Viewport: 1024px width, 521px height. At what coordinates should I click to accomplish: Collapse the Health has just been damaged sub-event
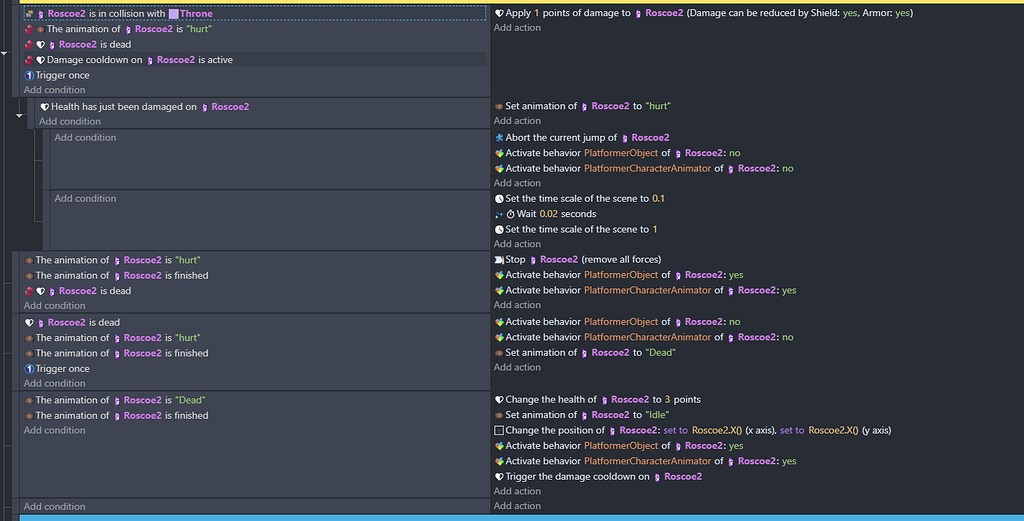19,115
